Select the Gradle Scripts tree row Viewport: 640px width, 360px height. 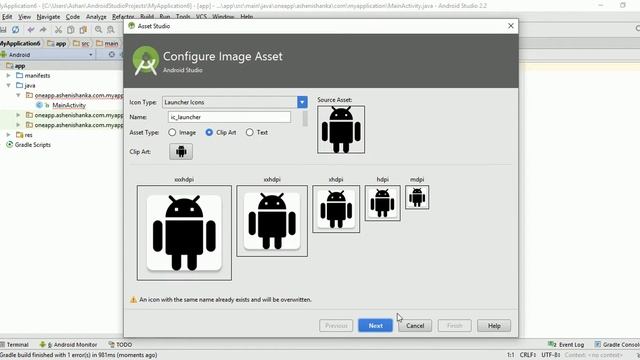33,144
